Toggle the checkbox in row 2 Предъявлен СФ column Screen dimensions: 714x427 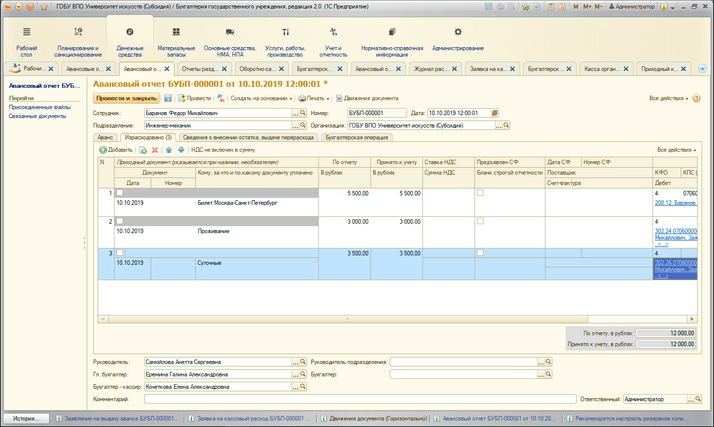click(480, 222)
